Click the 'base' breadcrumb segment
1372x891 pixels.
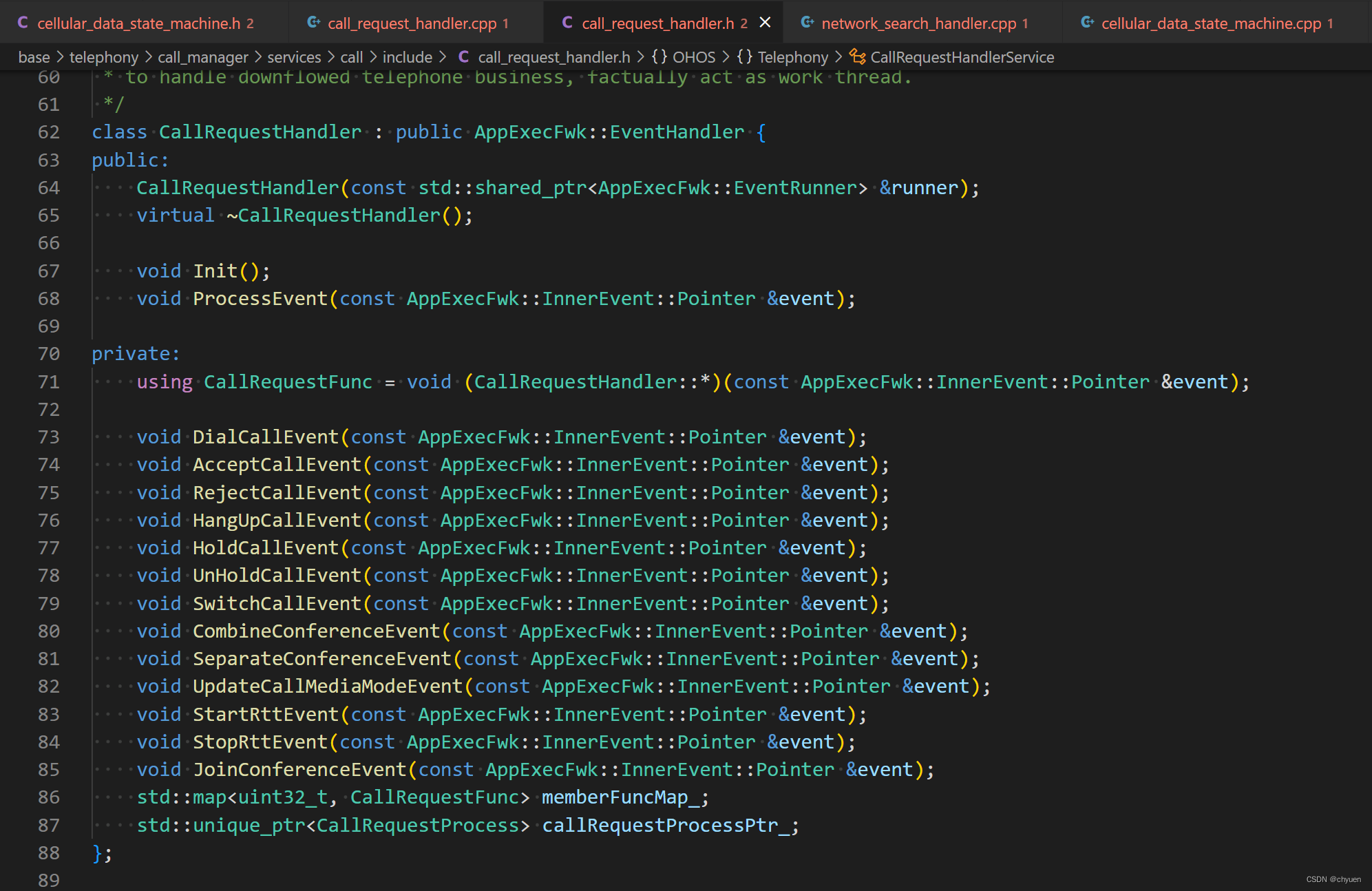pyautogui.click(x=34, y=57)
